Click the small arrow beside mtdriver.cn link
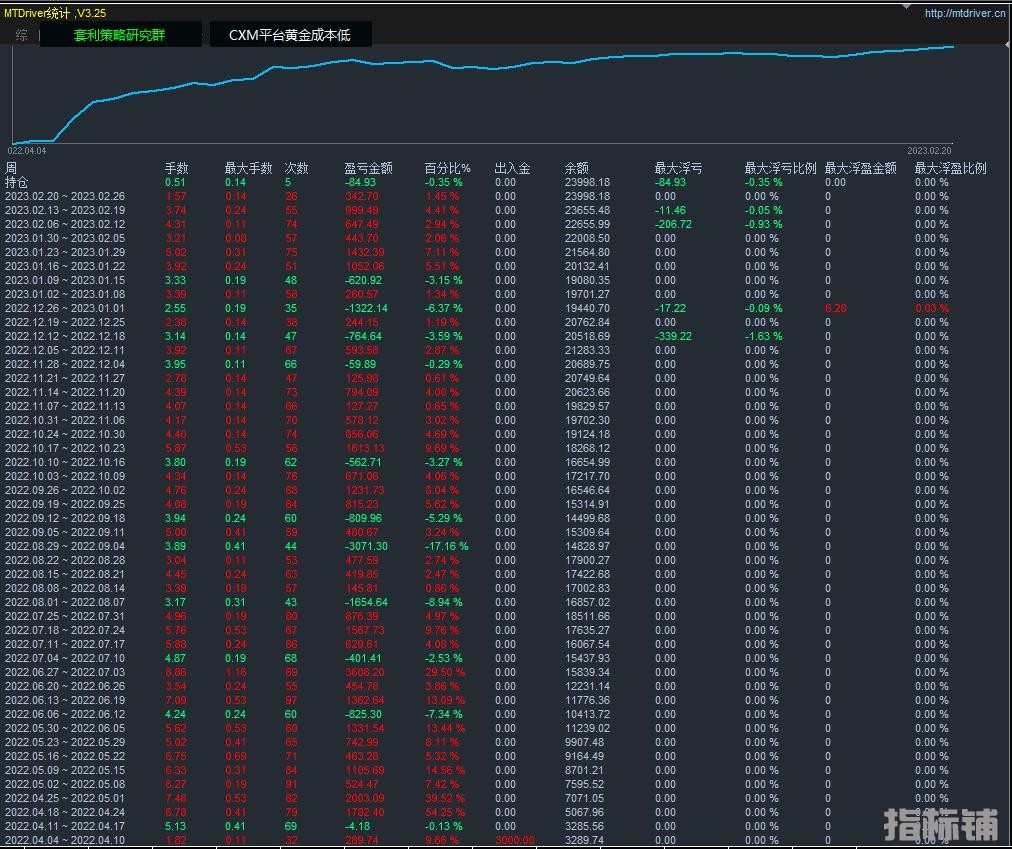The height and width of the screenshot is (849, 1012). [905, 7]
